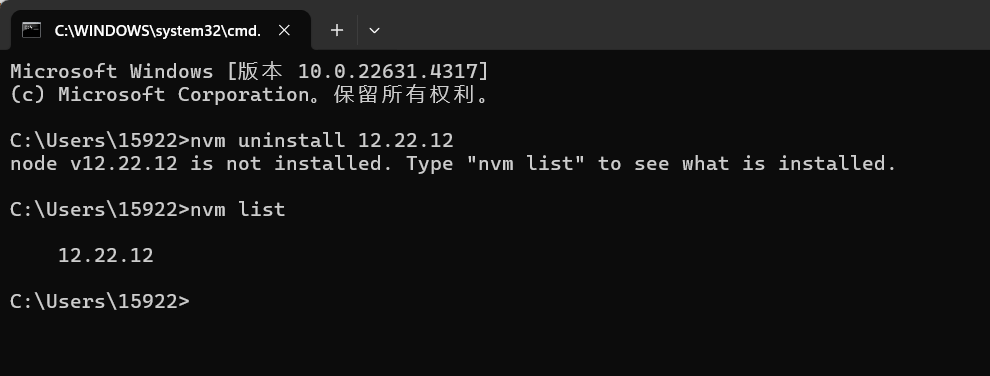990x376 pixels.
Task: Click the 'nvm list' command after the prompt
Action: pyautogui.click(x=237, y=209)
